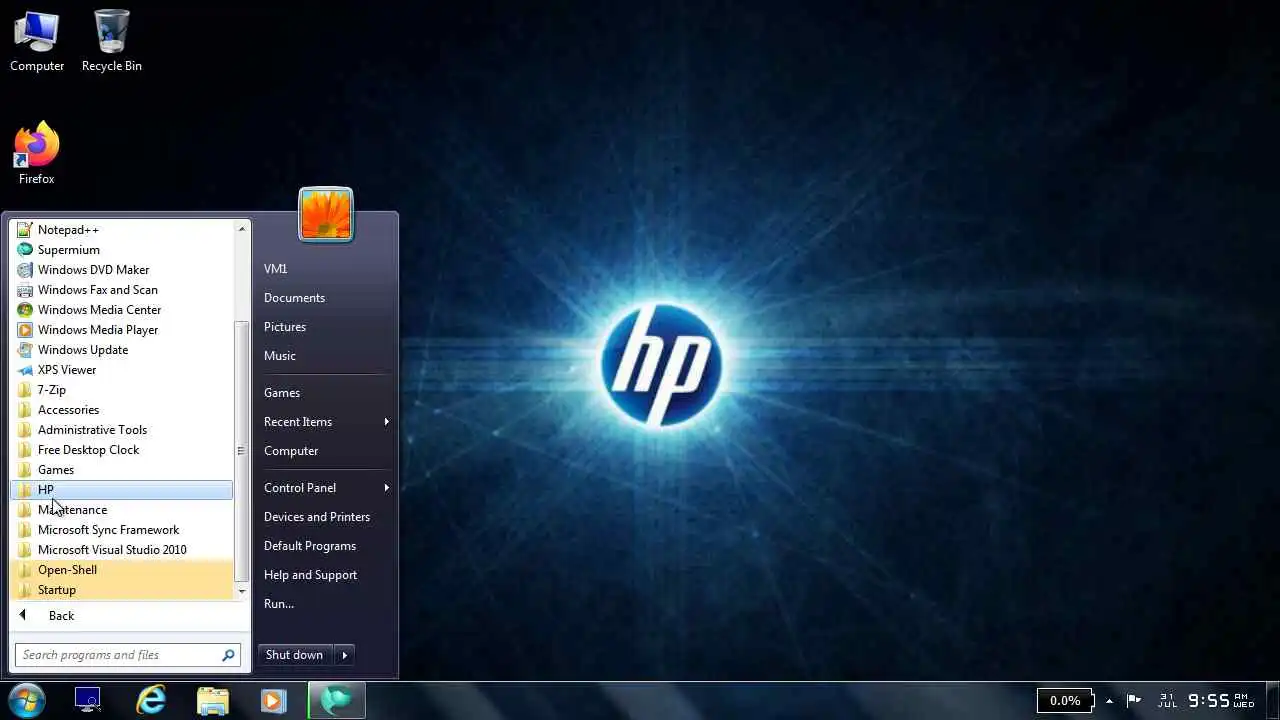
Task: Expand the Administrative Tools folder
Action: 121,430
